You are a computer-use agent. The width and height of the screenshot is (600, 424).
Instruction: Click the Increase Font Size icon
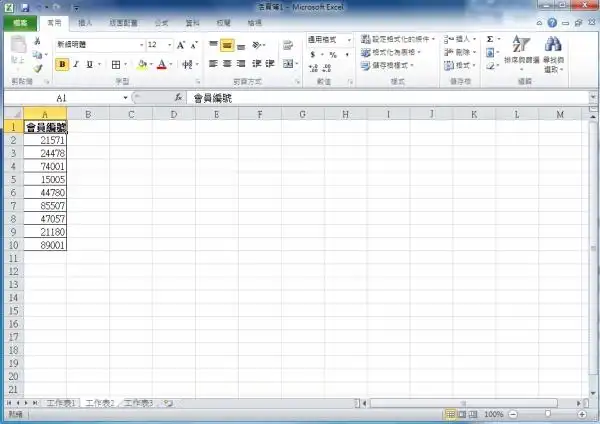click(181, 45)
